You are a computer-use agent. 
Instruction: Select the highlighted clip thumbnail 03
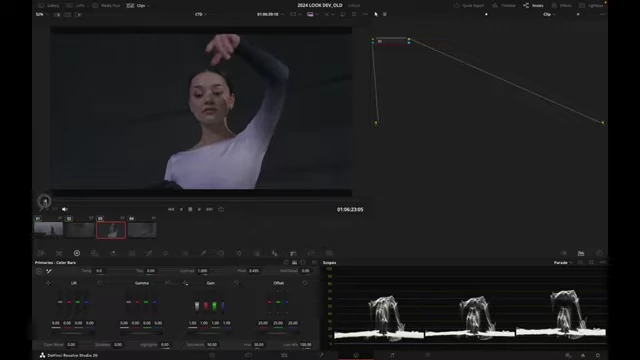pyautogui.click(x=111, y=230)
